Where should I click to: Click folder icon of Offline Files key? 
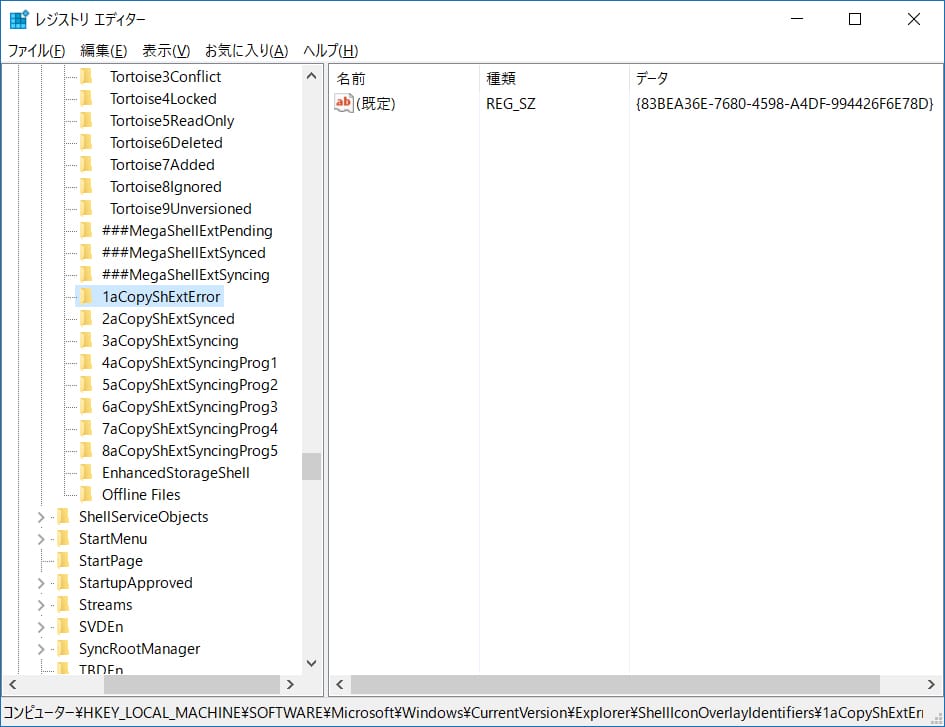point(87,494)
